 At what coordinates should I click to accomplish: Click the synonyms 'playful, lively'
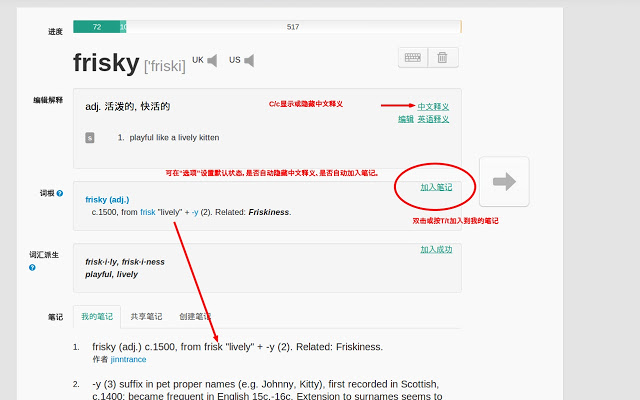click(x=111, y=274)
